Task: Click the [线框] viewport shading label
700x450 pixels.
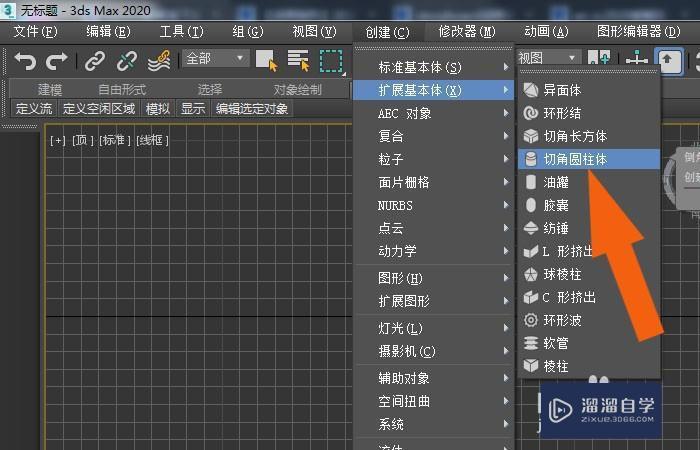Action: click(x=152, y=140)
